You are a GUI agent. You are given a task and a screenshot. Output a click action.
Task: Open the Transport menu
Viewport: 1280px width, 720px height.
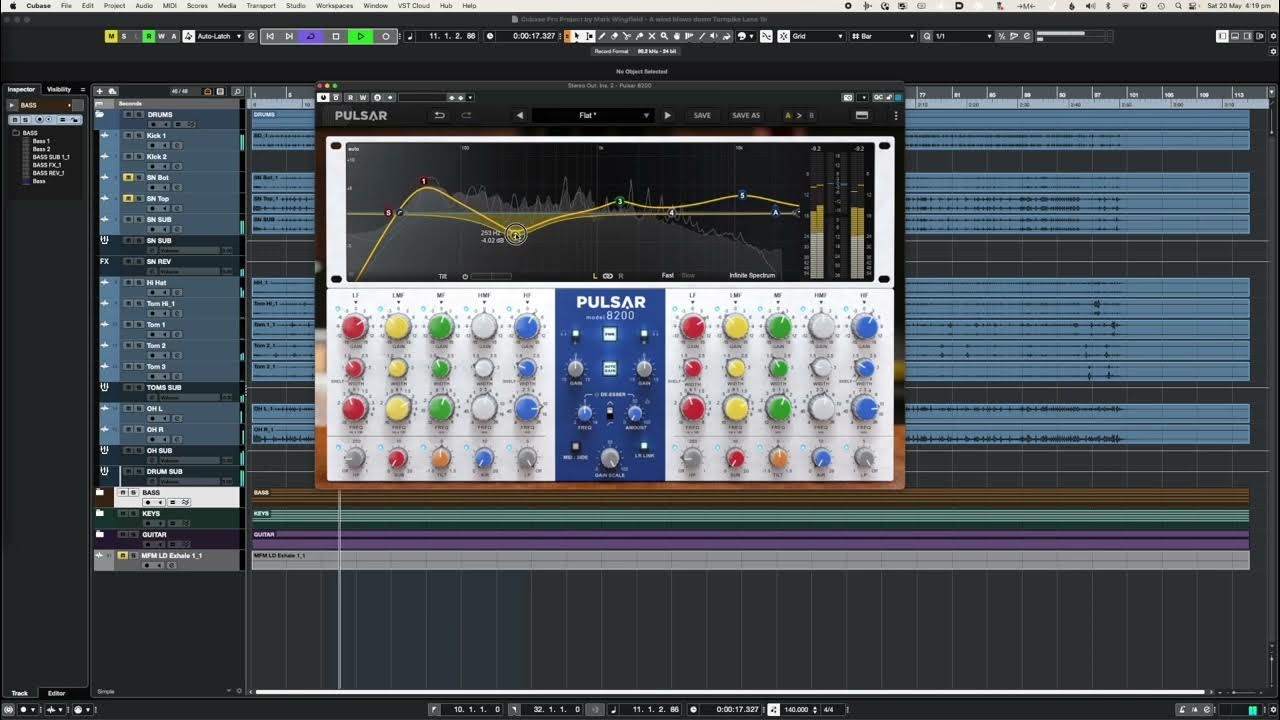pyautogui.click(x=261, y=6)
